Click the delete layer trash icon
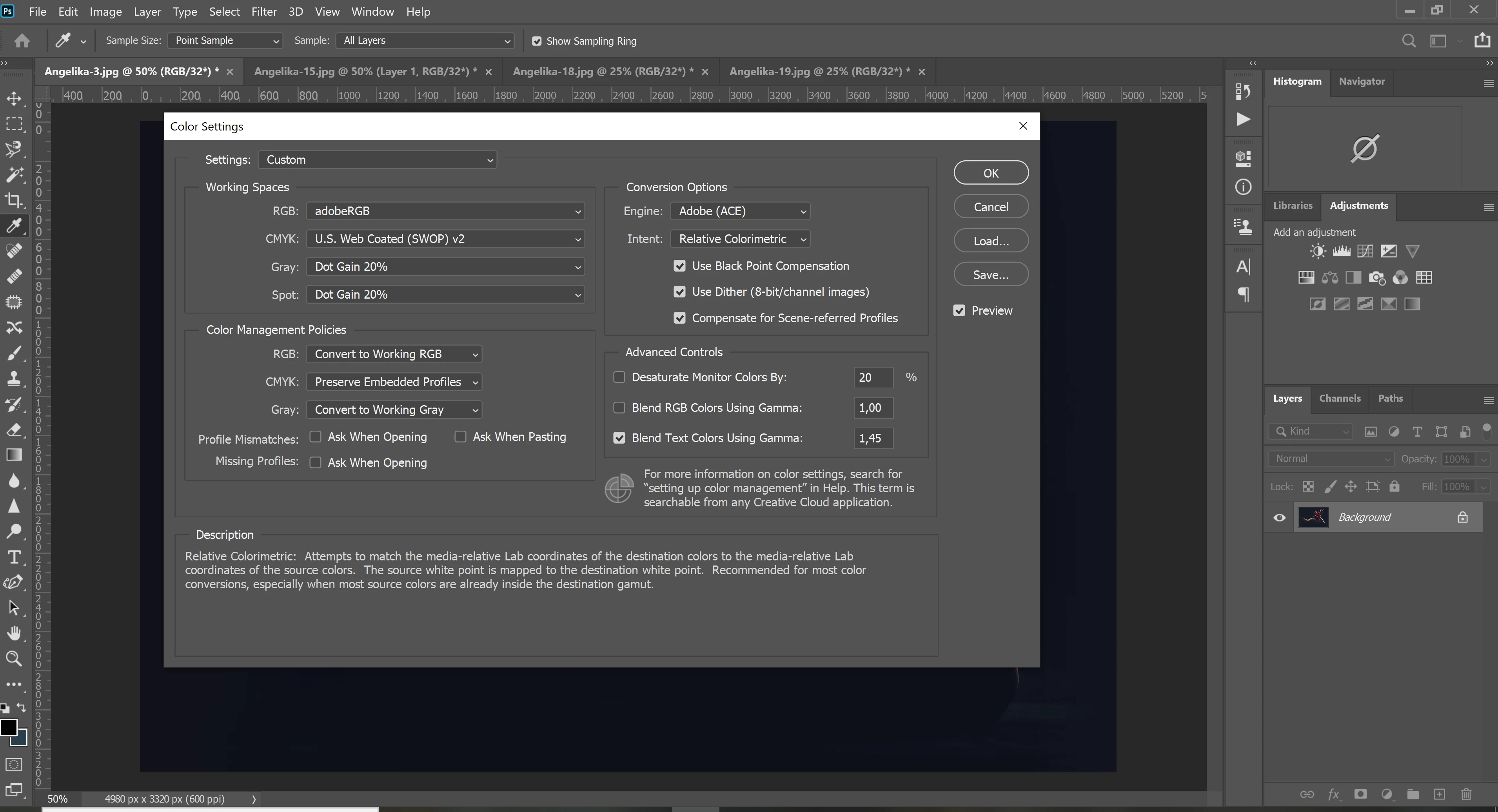Image resolution: width=1498 pixels, height=812 pixels. tap(1466, 794)
